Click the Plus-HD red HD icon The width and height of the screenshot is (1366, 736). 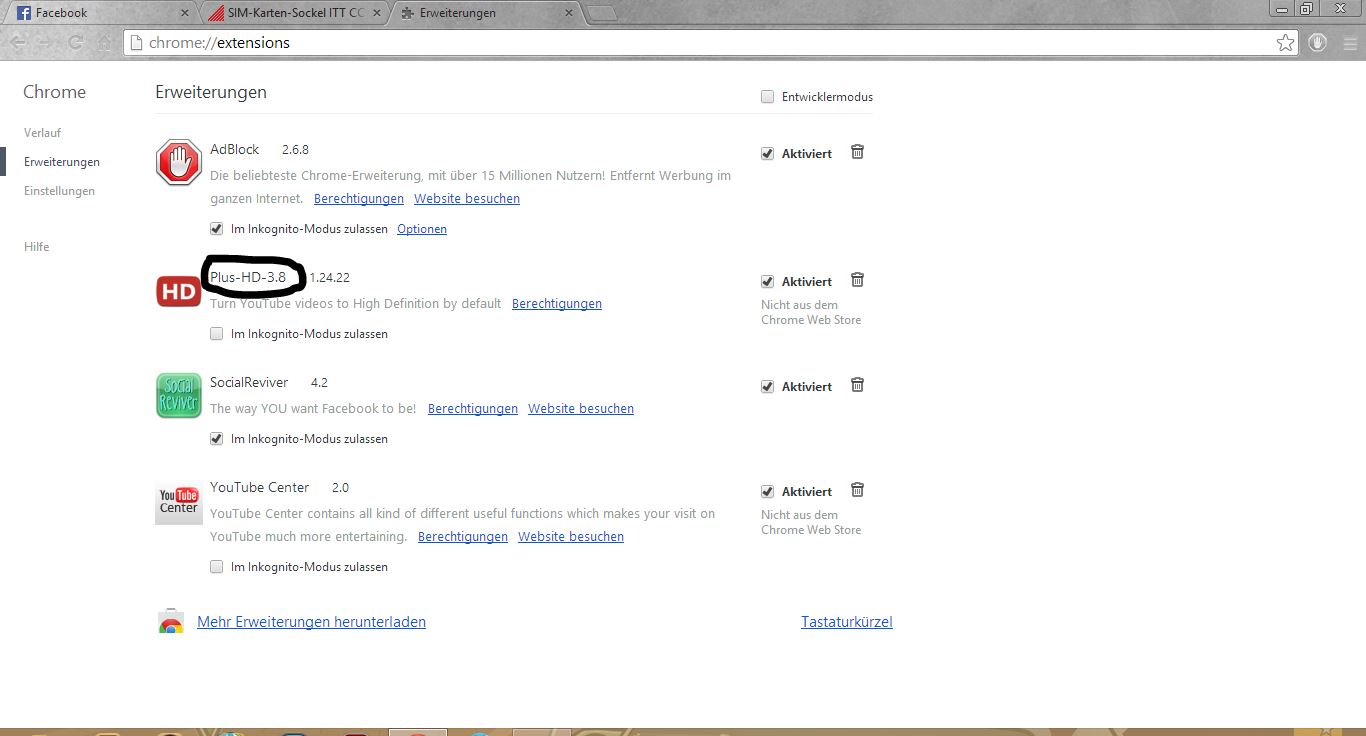click(x=179, y=291)
